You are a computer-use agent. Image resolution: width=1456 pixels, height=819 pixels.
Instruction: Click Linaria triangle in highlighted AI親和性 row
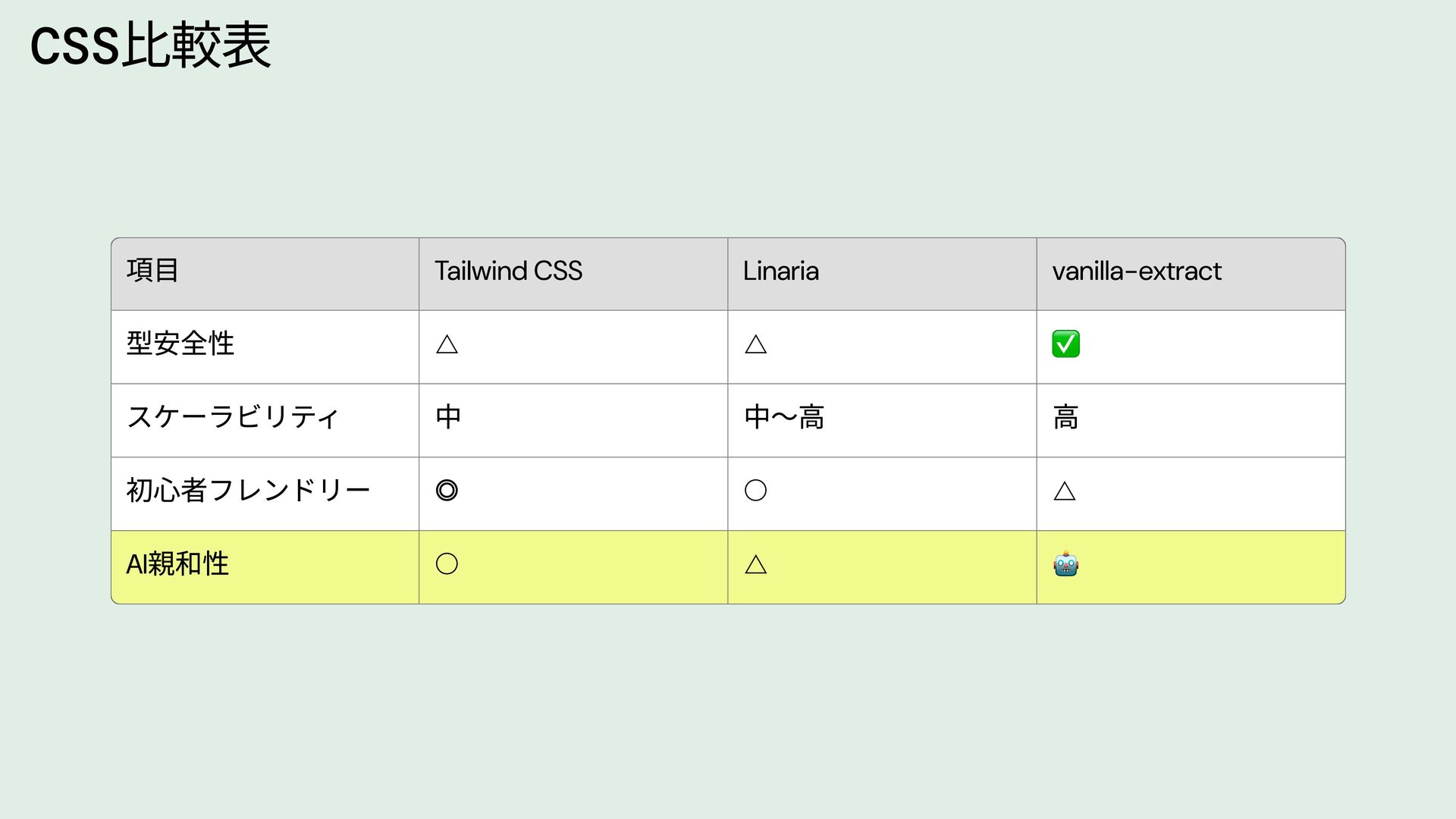point(755,564)
